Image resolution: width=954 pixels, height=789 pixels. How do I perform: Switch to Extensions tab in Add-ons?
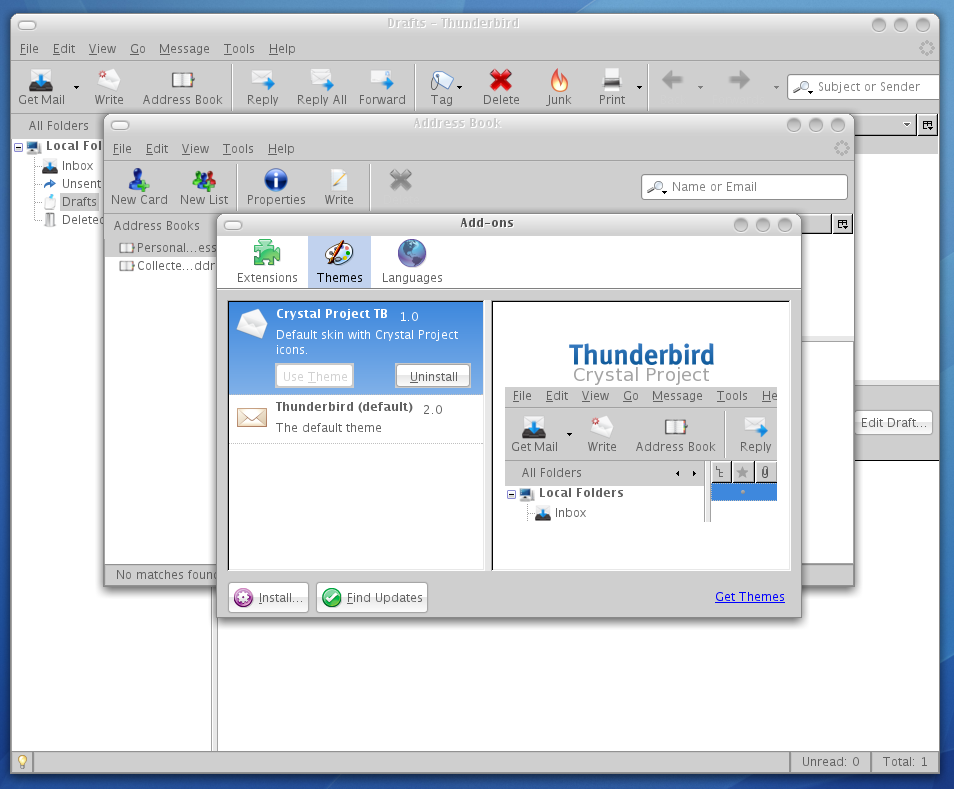tap(267, 262)
